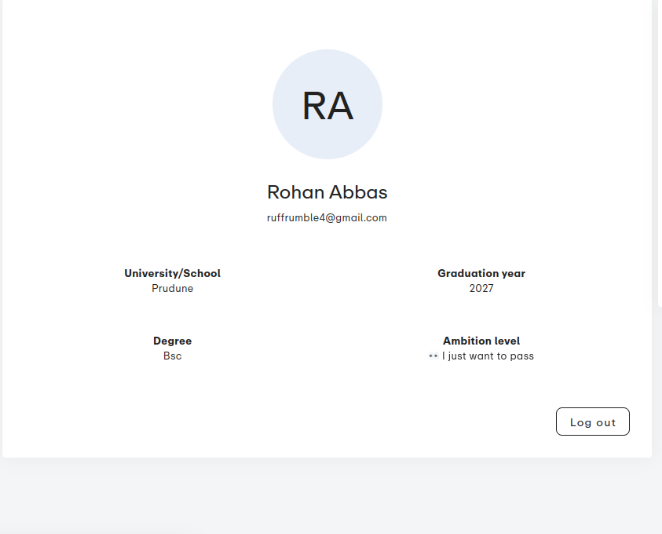Select the University/School label
Image resolution: width=662 pixels, height=534 pixels.
[x=172, y=273]
